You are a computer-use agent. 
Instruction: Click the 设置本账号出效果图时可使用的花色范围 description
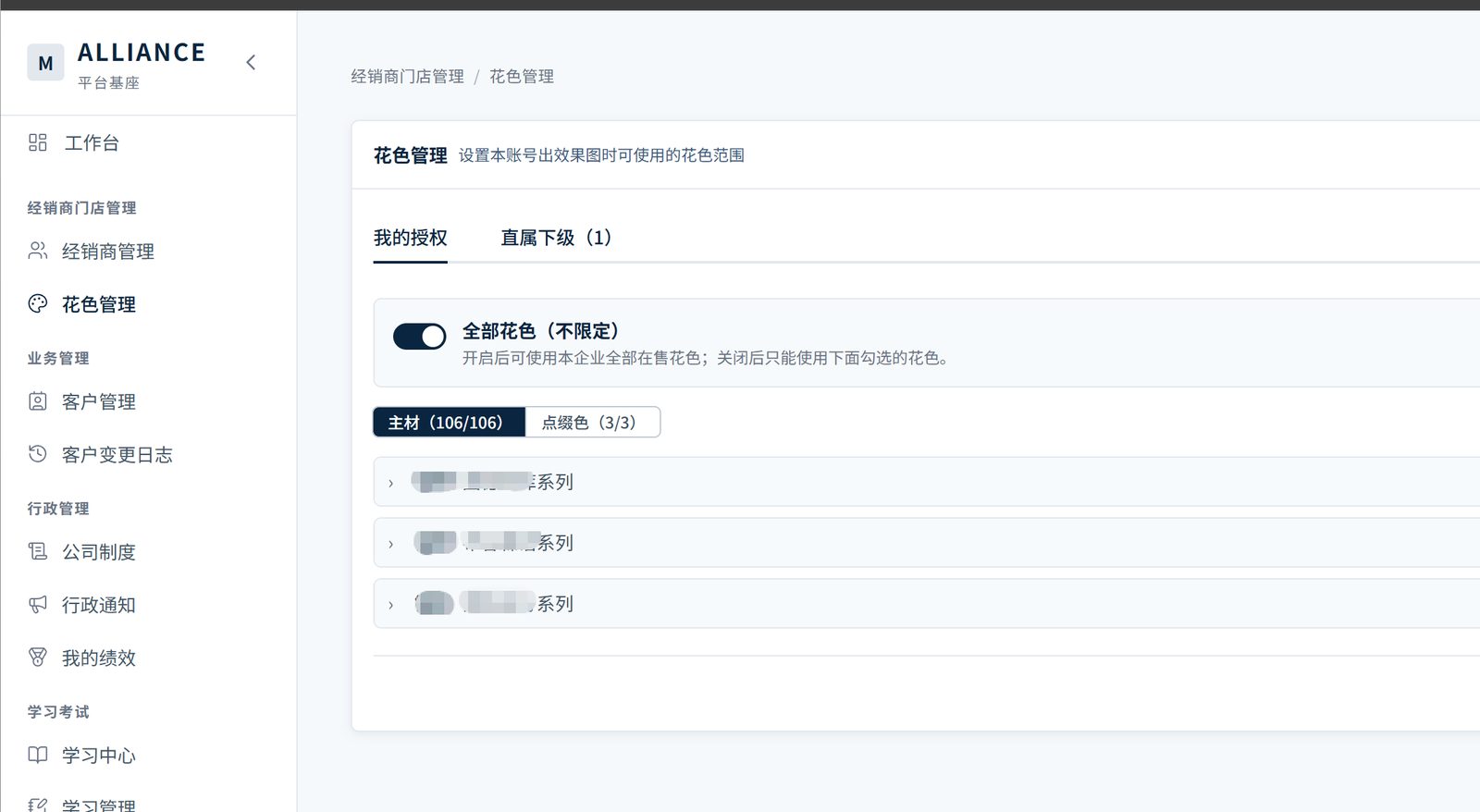point(601,155)
